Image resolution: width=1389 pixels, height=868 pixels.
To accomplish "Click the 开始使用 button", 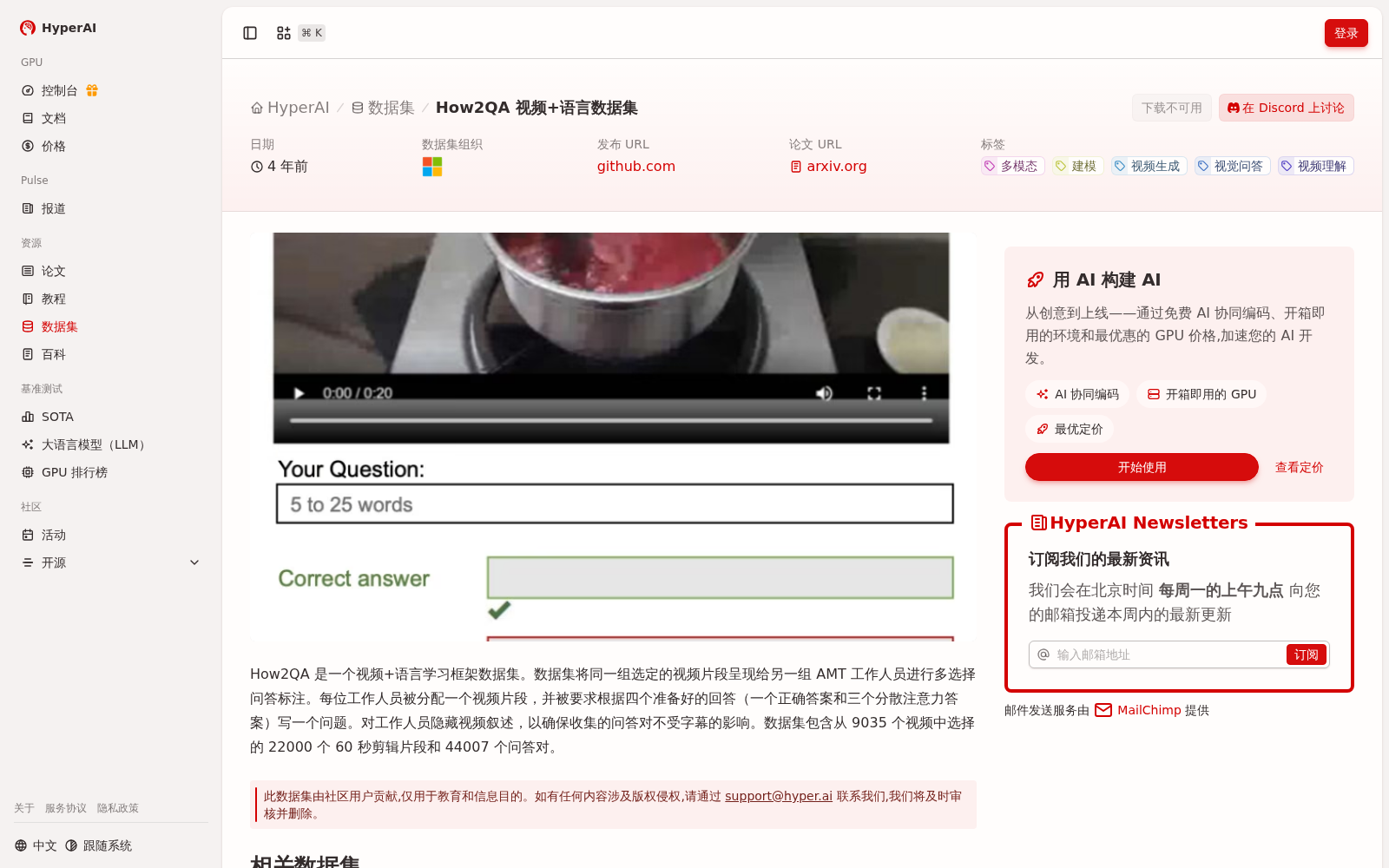I will point(1142,467).
